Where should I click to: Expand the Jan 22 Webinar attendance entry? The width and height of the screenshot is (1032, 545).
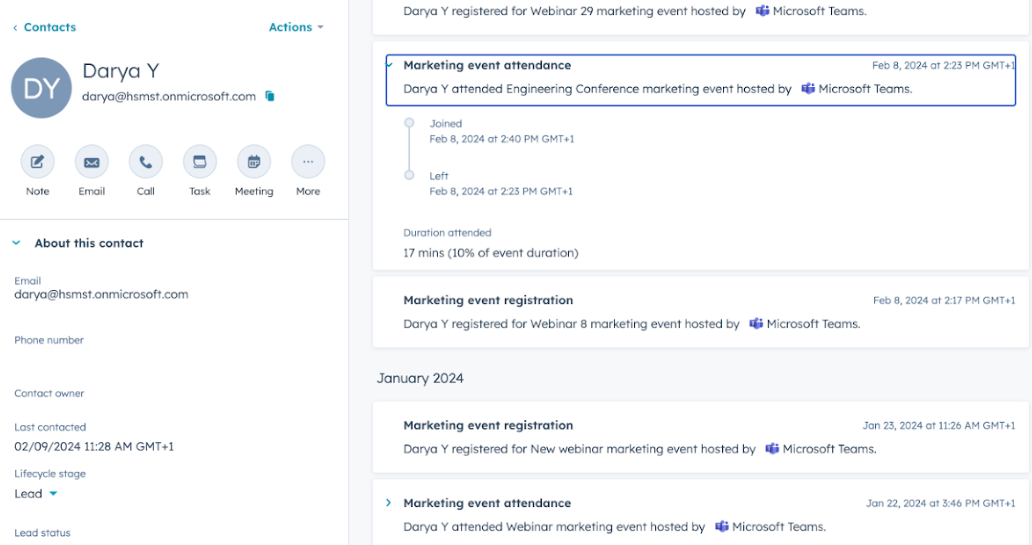pyautogui.click(x=389, y=503)
